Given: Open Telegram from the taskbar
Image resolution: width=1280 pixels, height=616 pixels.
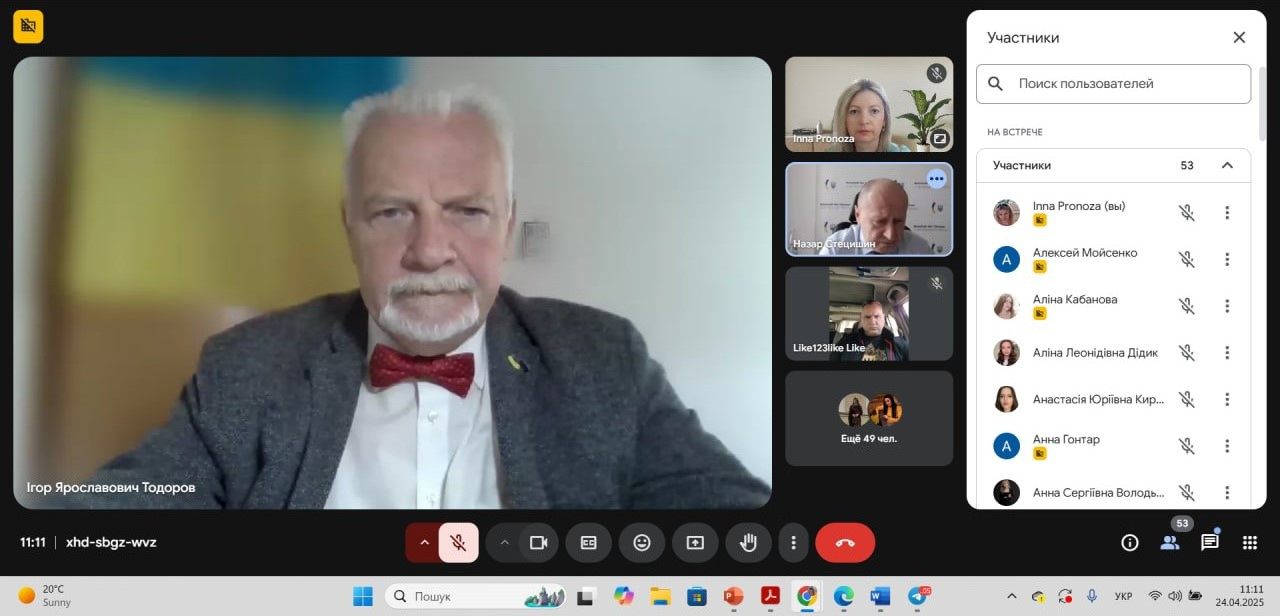Looking at the screenshot, I should pyautogui.click(x=917, y=596).
